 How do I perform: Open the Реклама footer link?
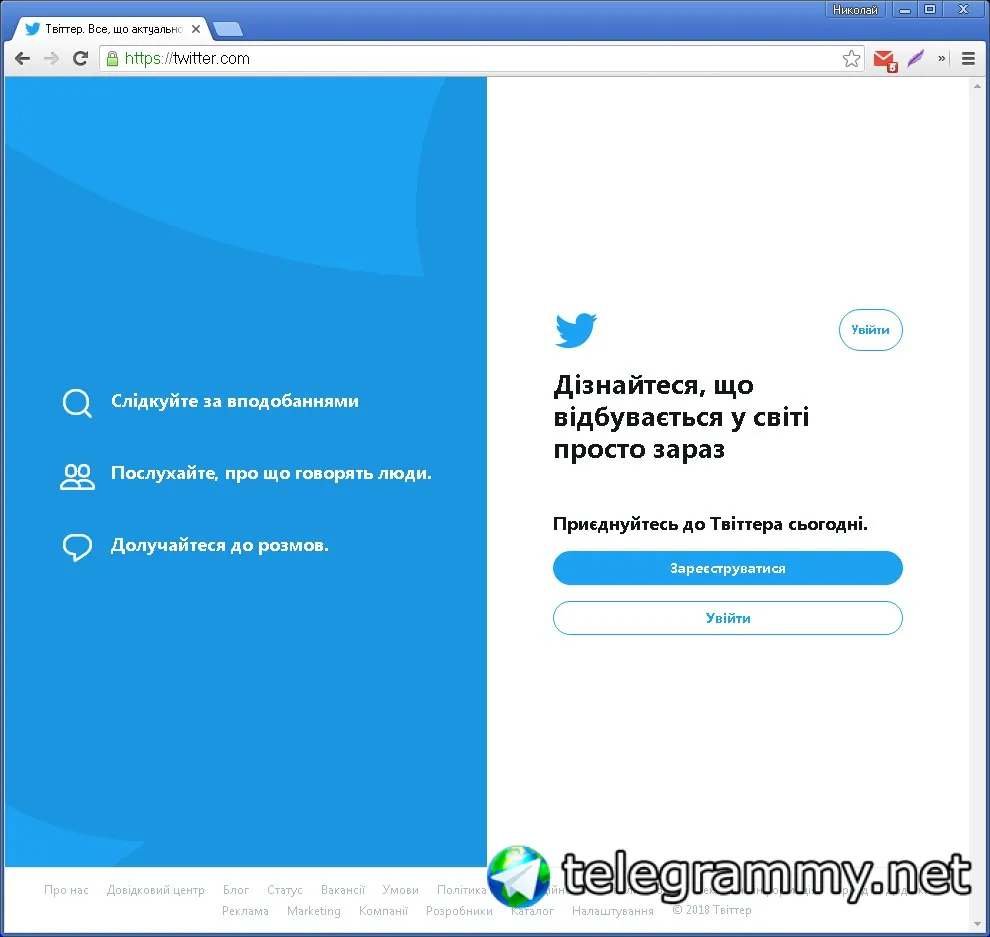coord(245,910)
